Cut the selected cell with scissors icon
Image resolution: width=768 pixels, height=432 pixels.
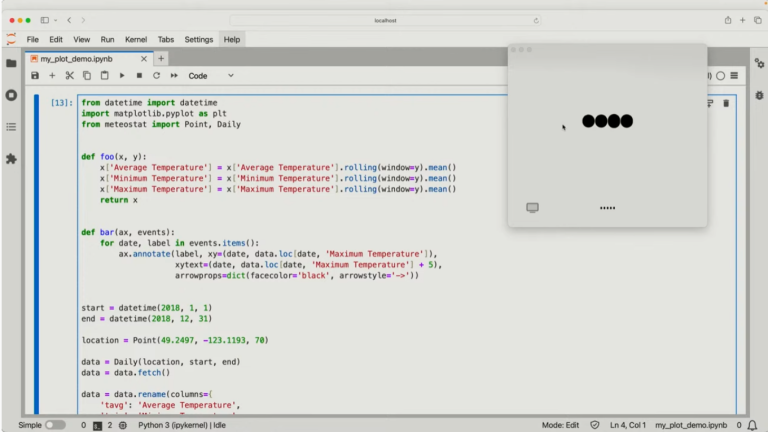70,75
